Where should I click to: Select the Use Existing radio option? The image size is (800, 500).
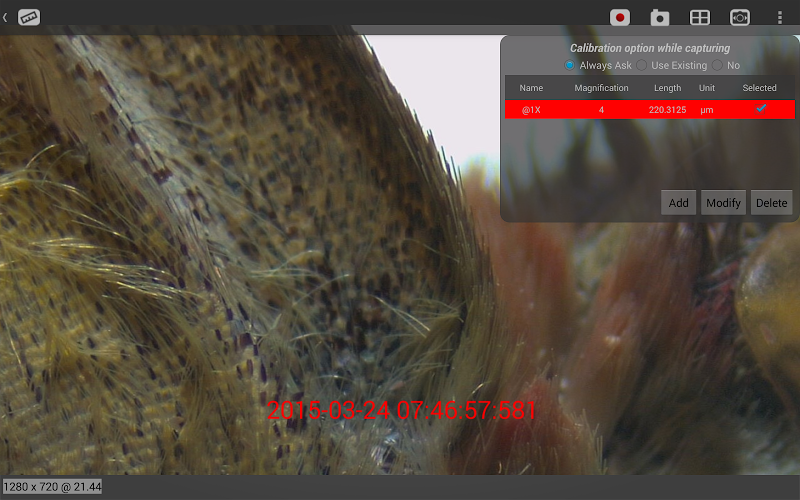642,65
